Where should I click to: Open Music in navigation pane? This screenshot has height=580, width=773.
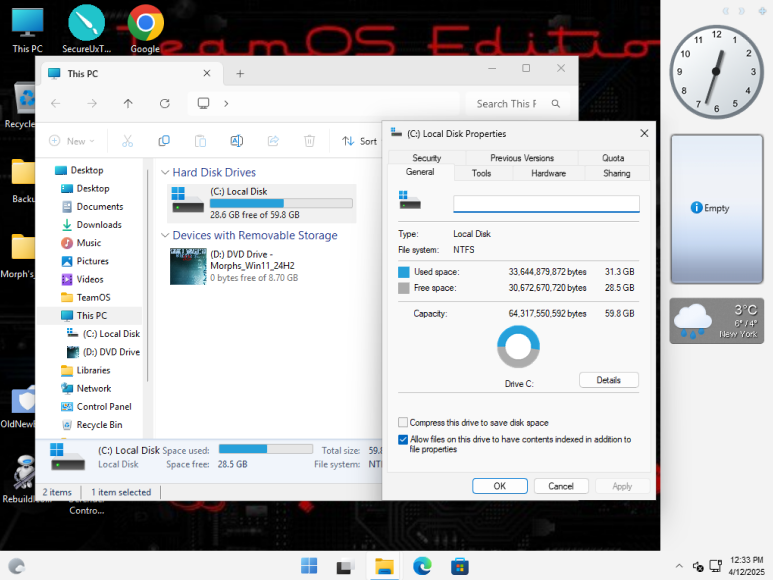[x=88, y=243]
